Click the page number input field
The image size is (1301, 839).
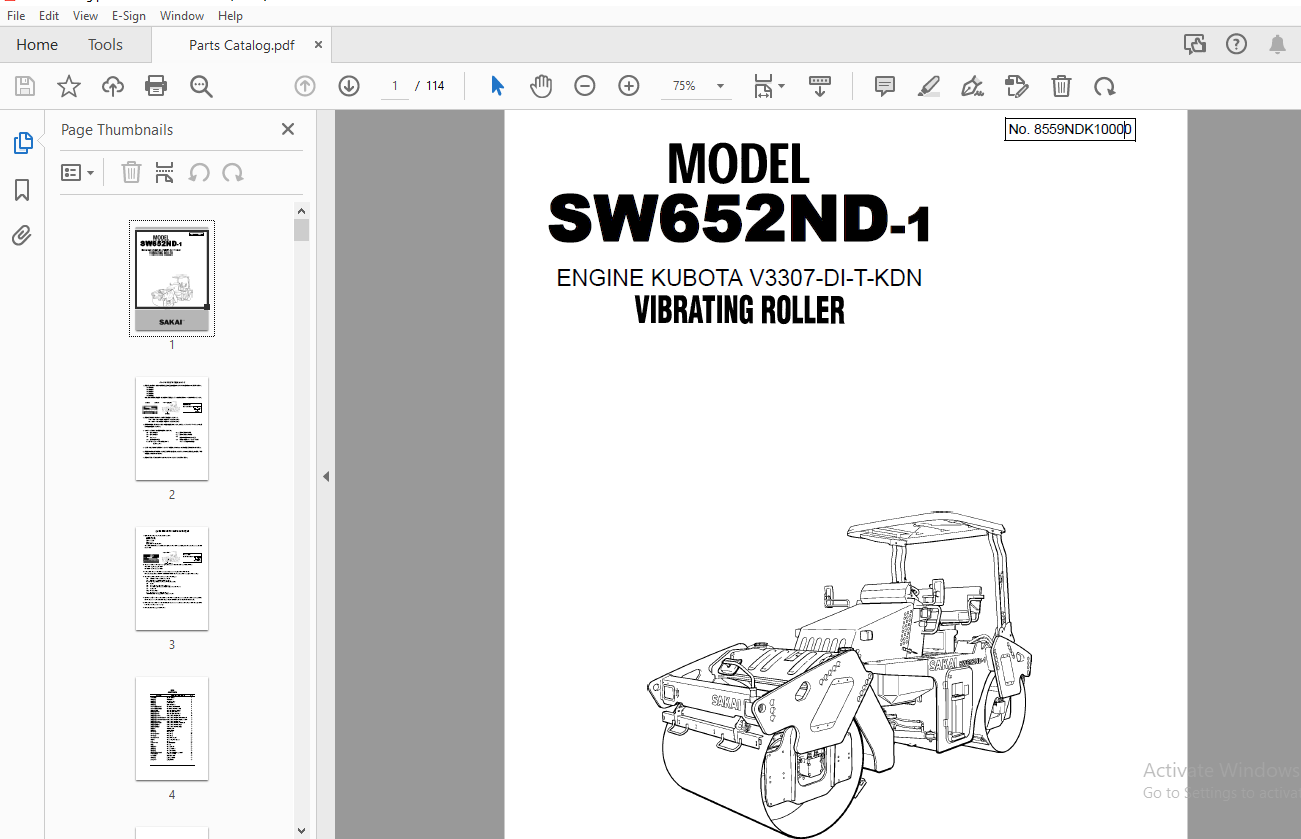click(395, 86)
